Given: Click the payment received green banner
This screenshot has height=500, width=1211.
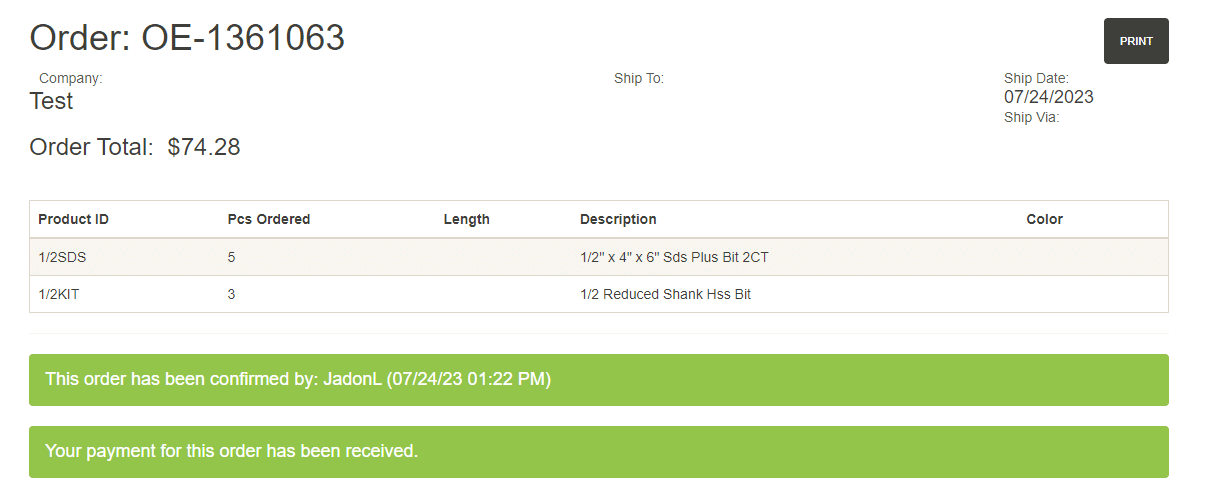Looking at the screenshot, I should pyautogui.click(x=598, y=452).
